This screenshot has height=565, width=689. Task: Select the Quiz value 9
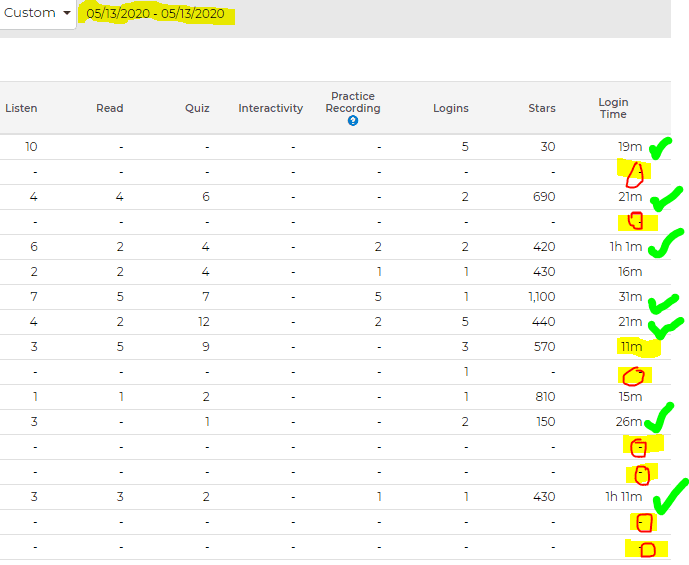[x=206, y=347]
